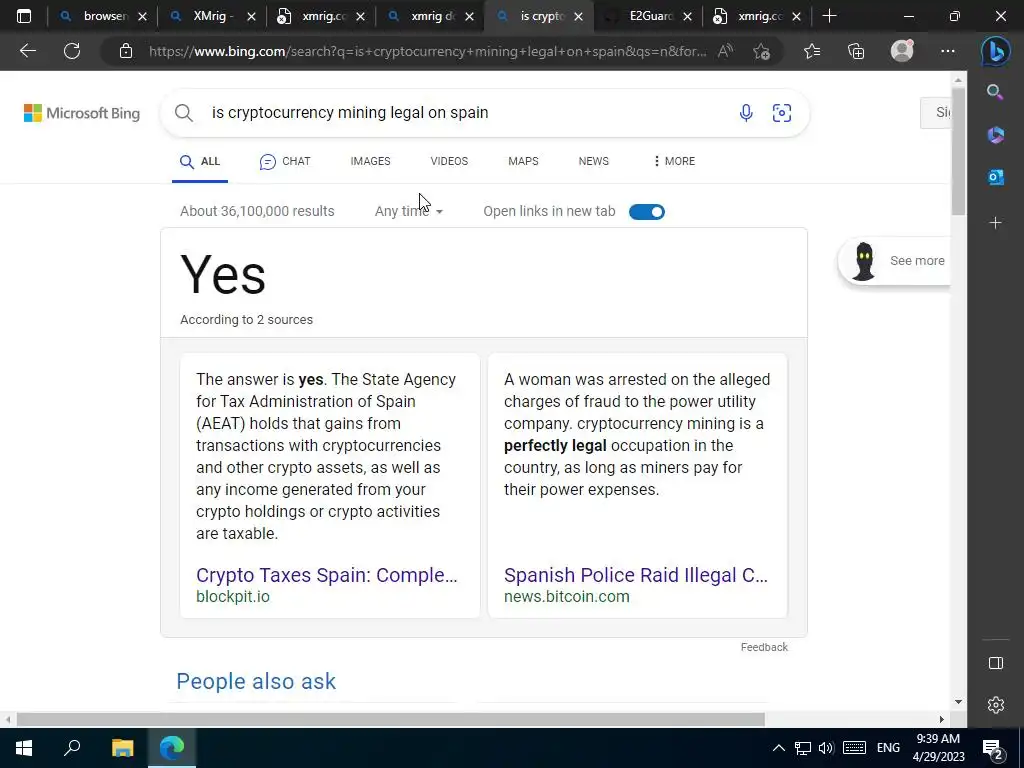Show hidden tray icons chevron
This screenshot has height=768, width=1024.
pyautogui.click(x=778, y=748)
